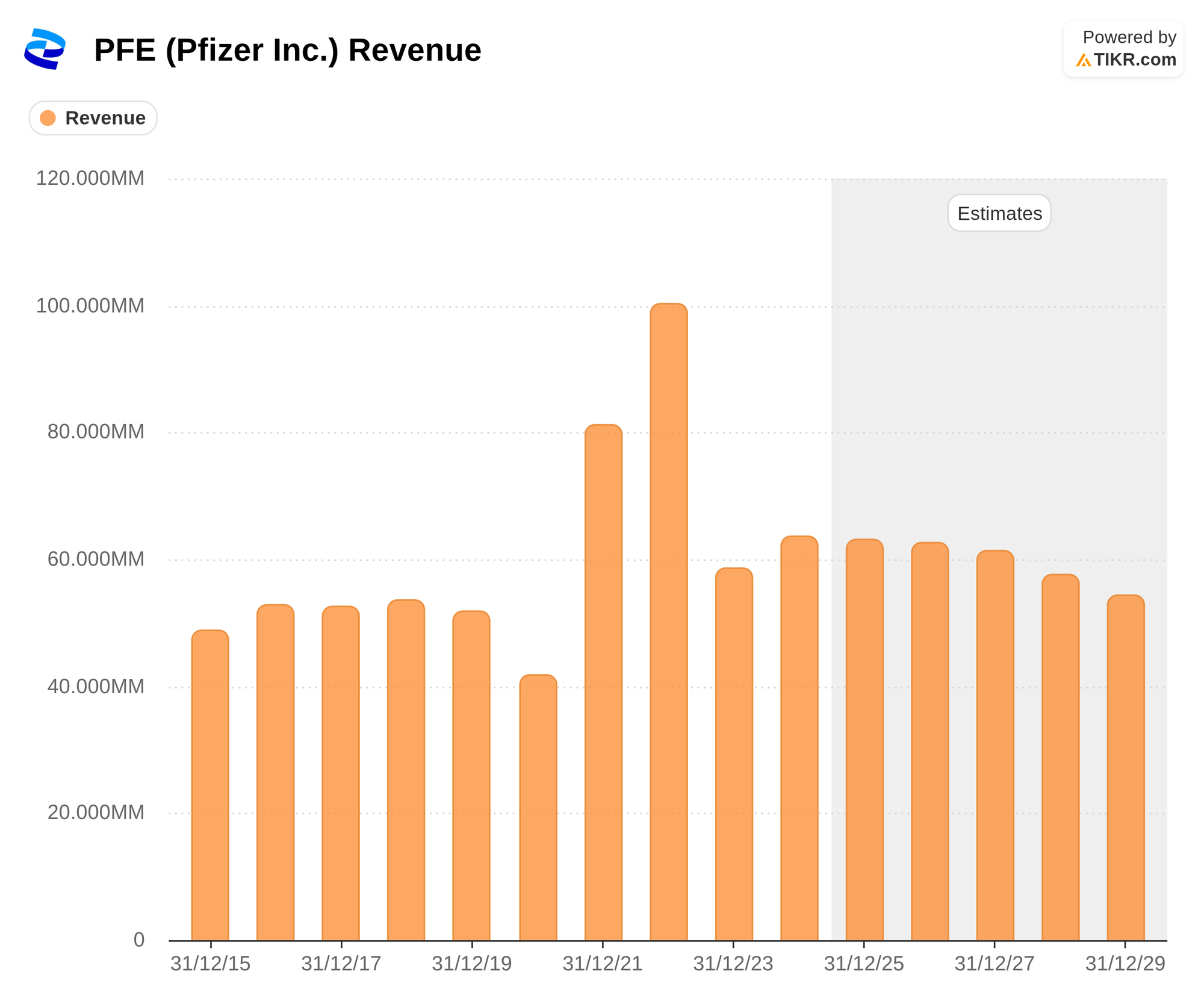Select the shortest bar near 40.000MM

[x=538, y=807]
